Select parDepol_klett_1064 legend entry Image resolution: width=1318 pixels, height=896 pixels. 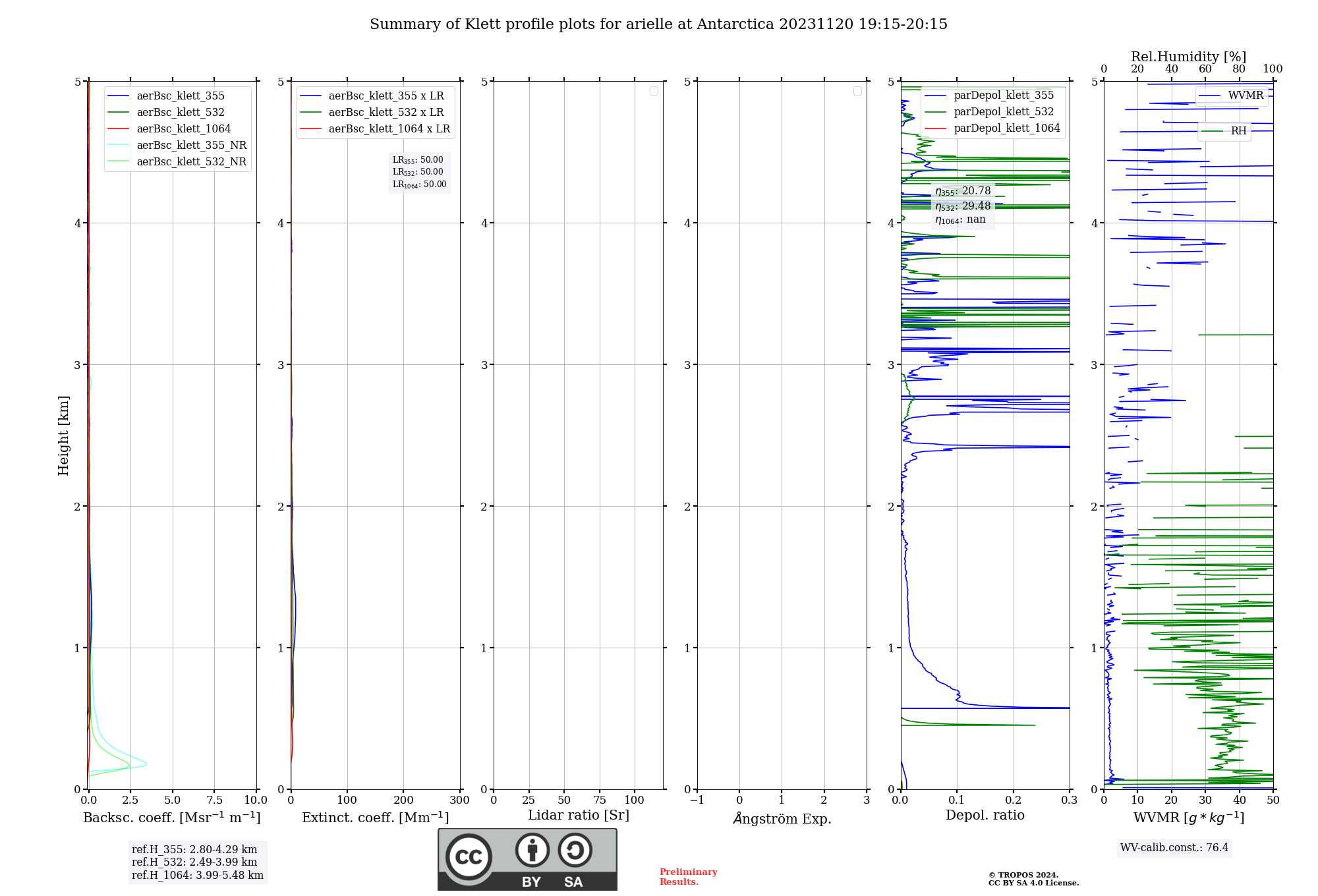[994, 128]
